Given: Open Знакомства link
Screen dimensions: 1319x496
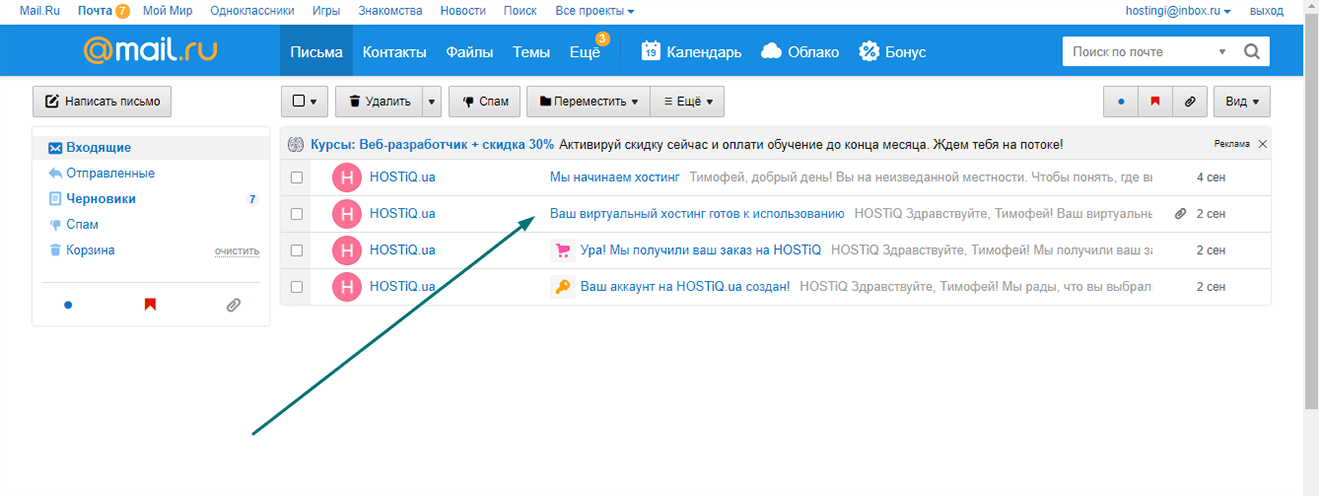Looking at the screenshot, I should 390,11.
